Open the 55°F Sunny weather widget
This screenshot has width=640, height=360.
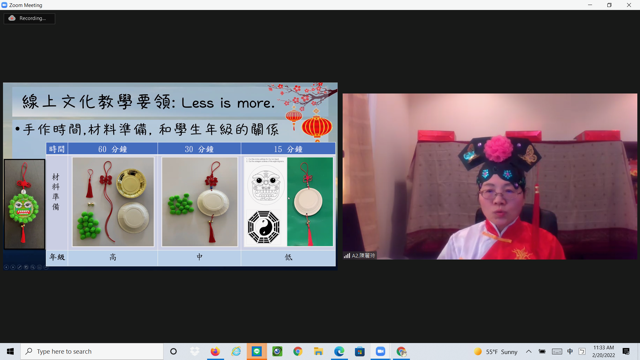click(496, 351)
